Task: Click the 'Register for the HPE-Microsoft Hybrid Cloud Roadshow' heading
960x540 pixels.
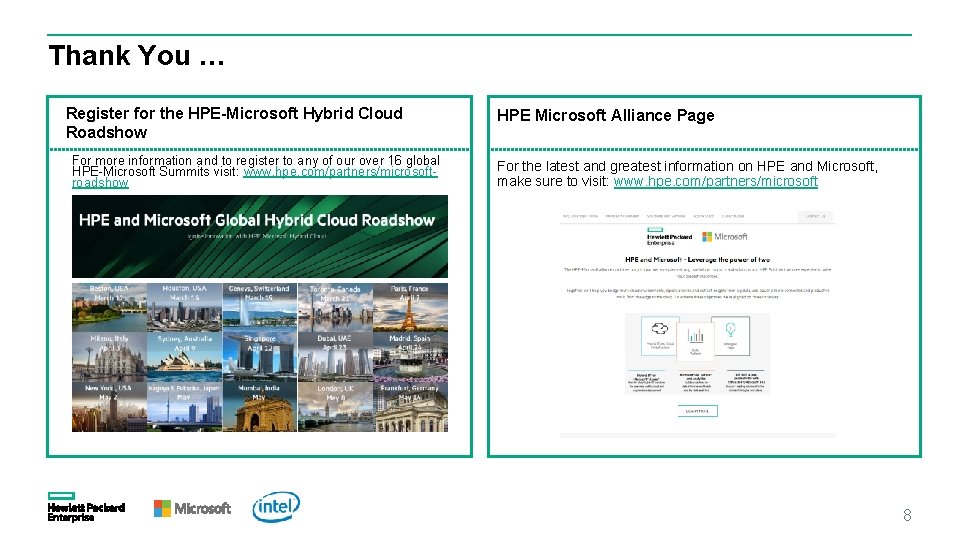Action: point(234,122)
